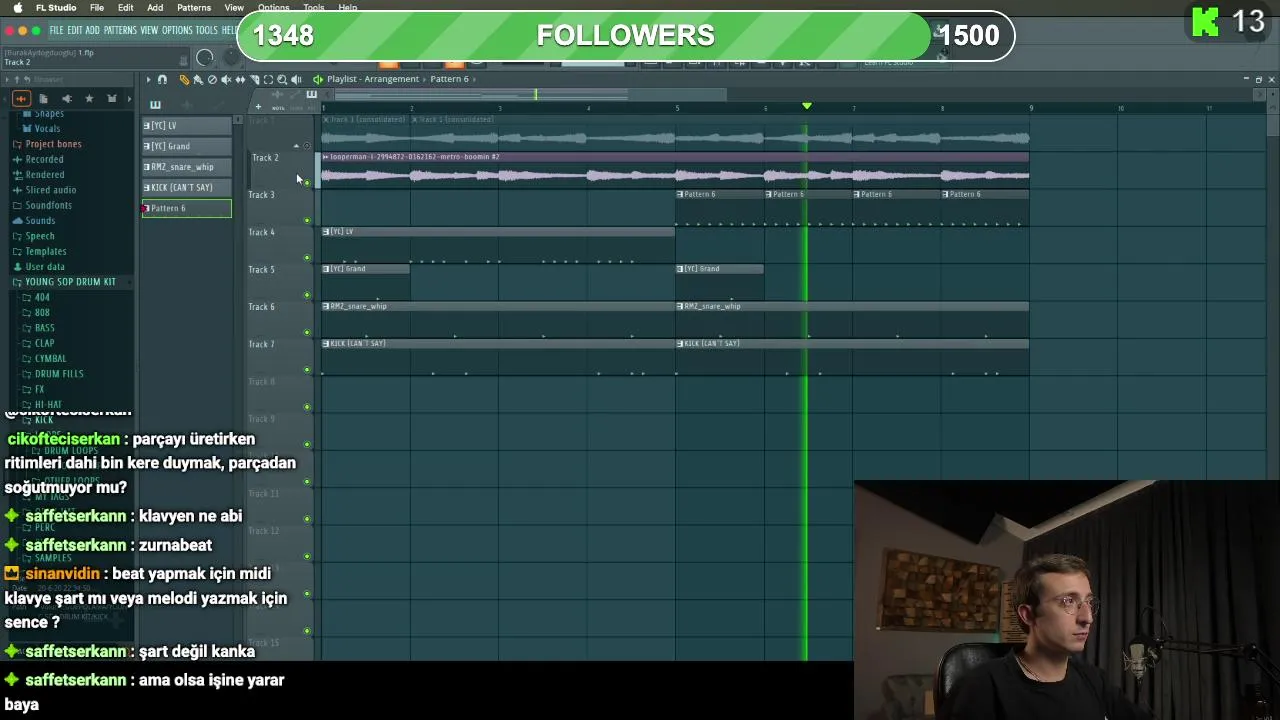The height and width of the screenshot is (720, 1280).
Task: Mute Track 5 using its green light
Action: (307, 295)
